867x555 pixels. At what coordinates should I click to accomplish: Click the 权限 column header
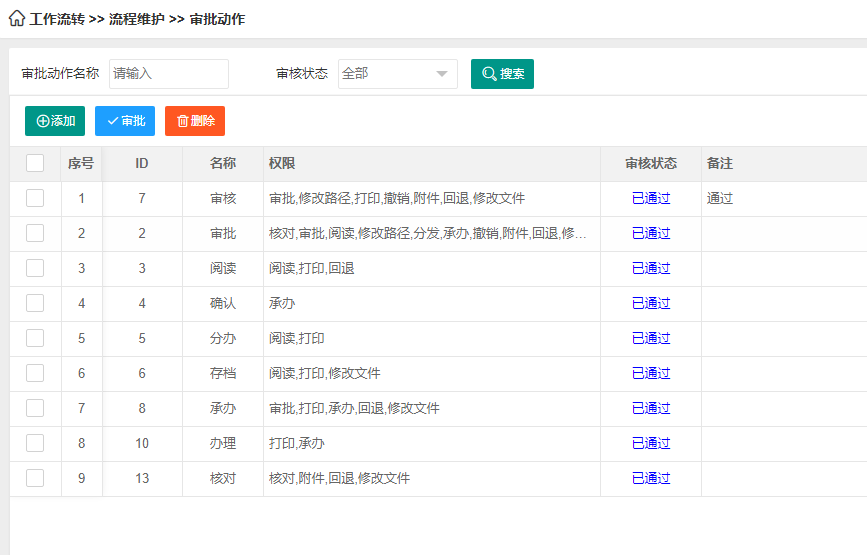point(432,163)
